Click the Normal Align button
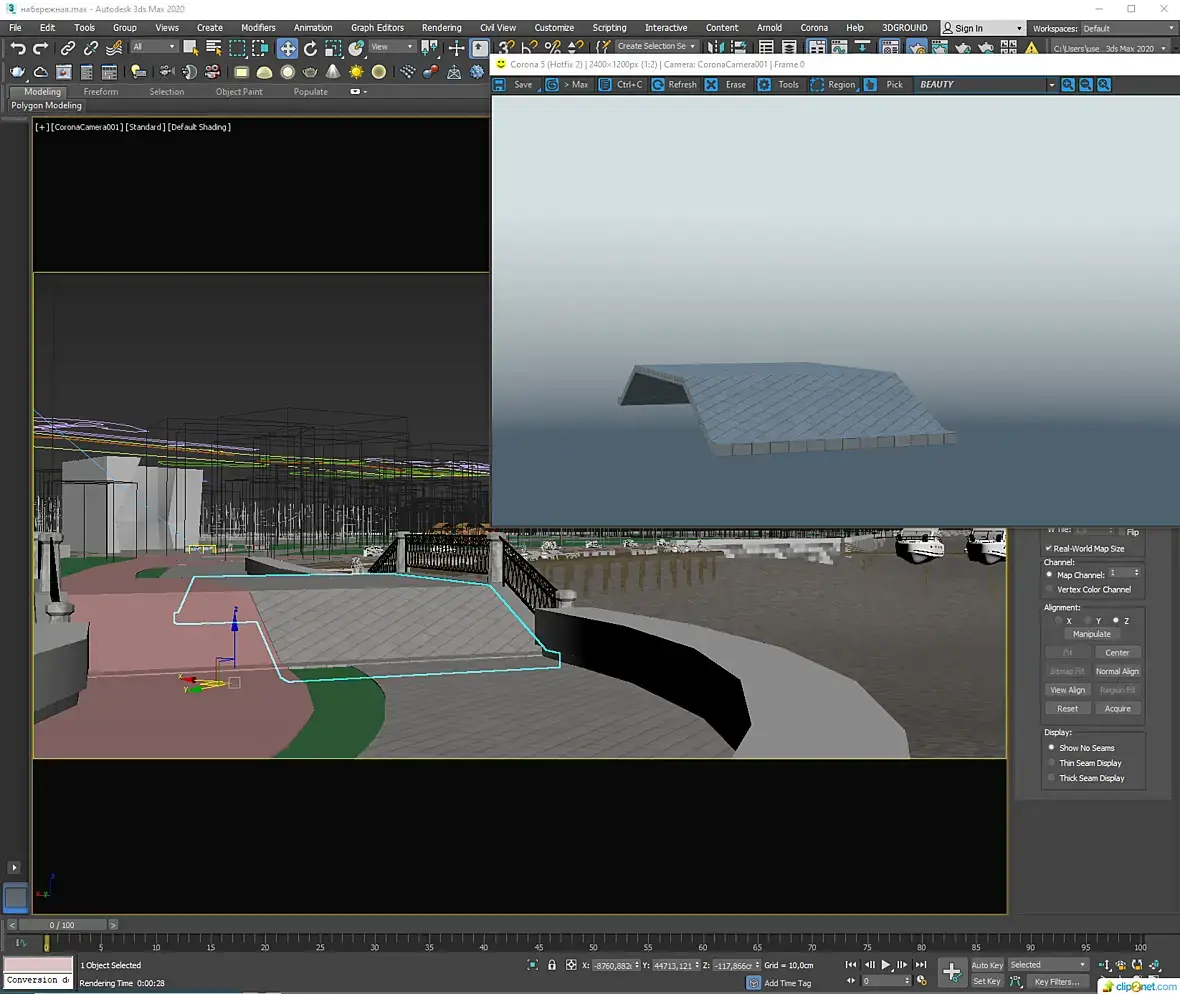Screen dimensions: 1180x994 point(1117,672)
